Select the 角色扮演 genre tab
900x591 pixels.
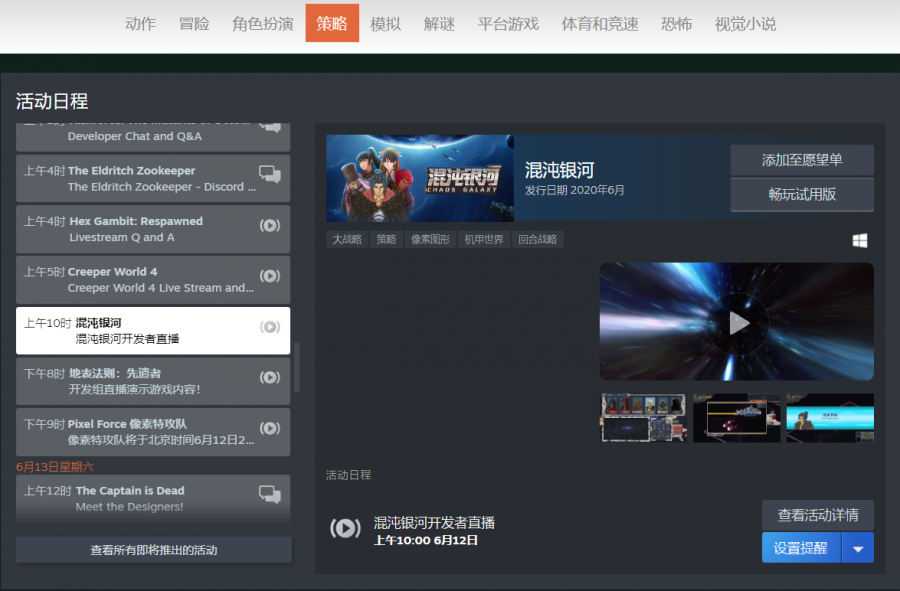coord(263,24)
